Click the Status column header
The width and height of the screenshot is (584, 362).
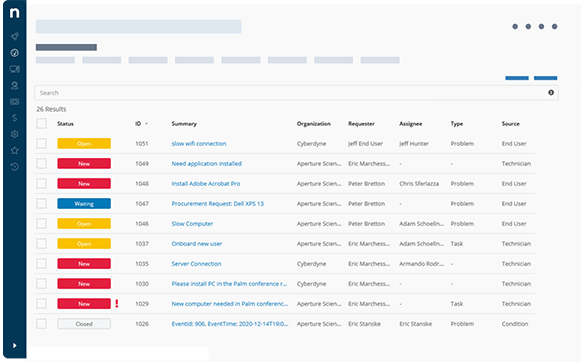(x=66, y=124)
